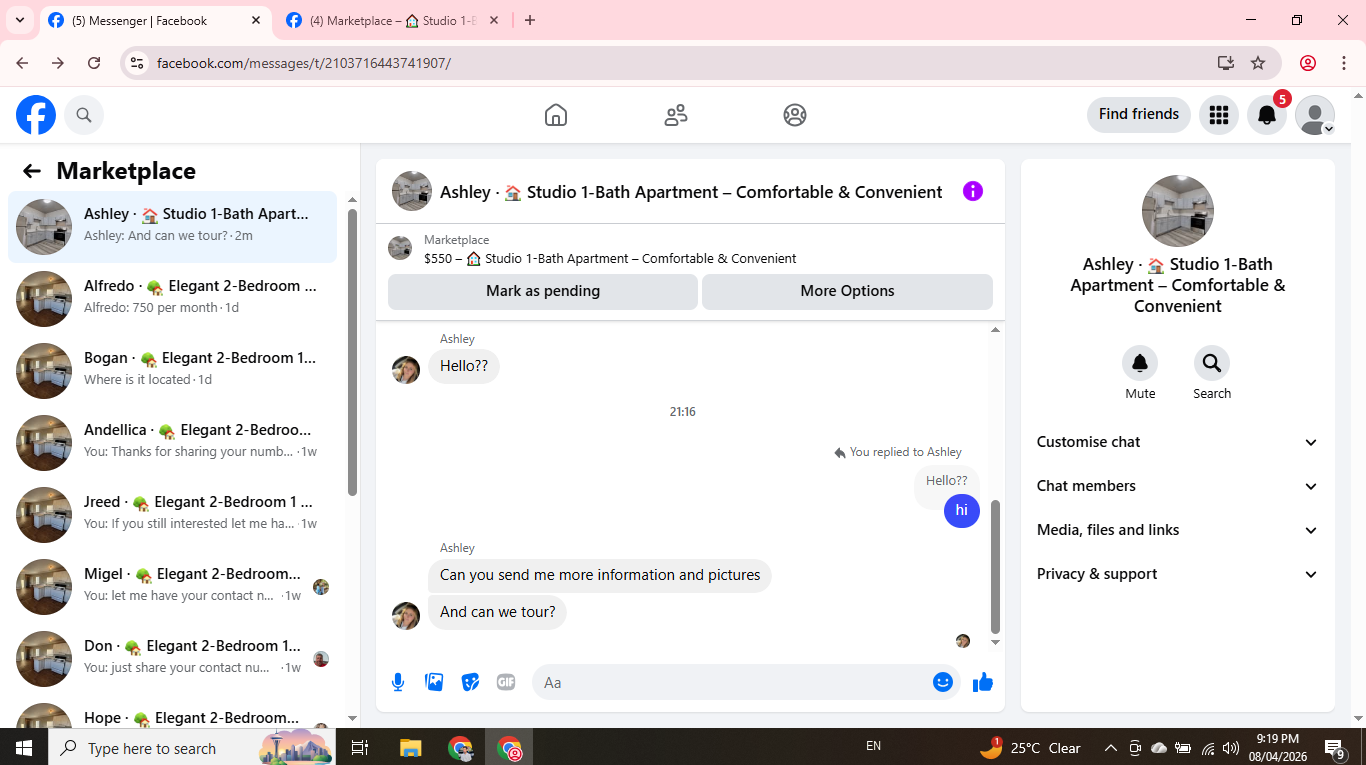
Task: Click Windows taskbar search box
Action: 191,747
